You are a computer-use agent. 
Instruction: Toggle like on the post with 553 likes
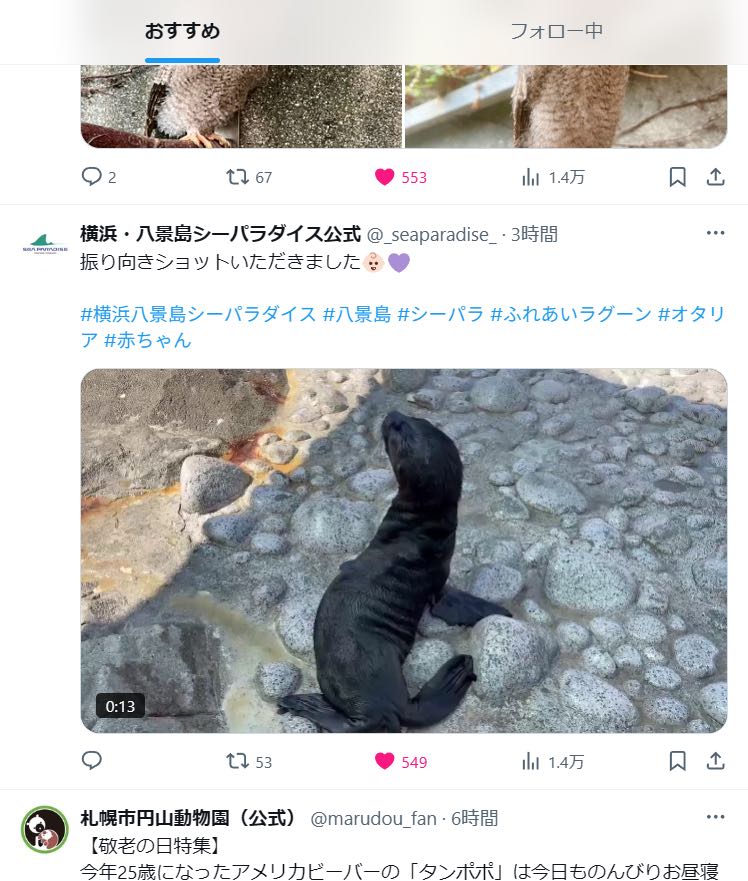(x=401, y=177)
